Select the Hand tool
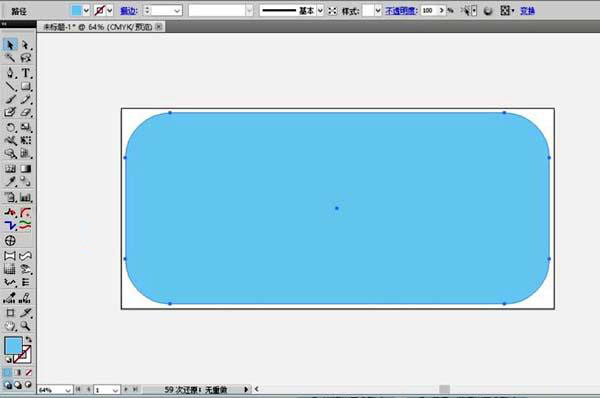 click(x=10, y=326)
